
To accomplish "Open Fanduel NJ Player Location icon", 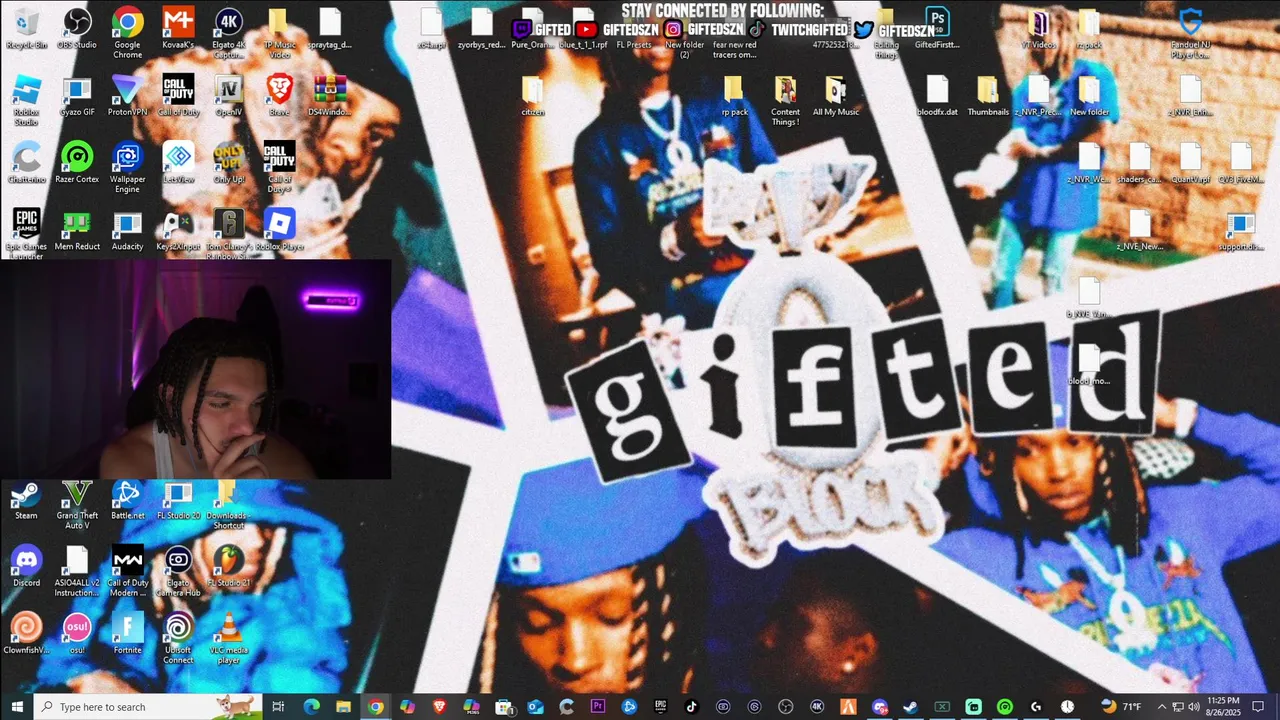I will coord(1190,33).
